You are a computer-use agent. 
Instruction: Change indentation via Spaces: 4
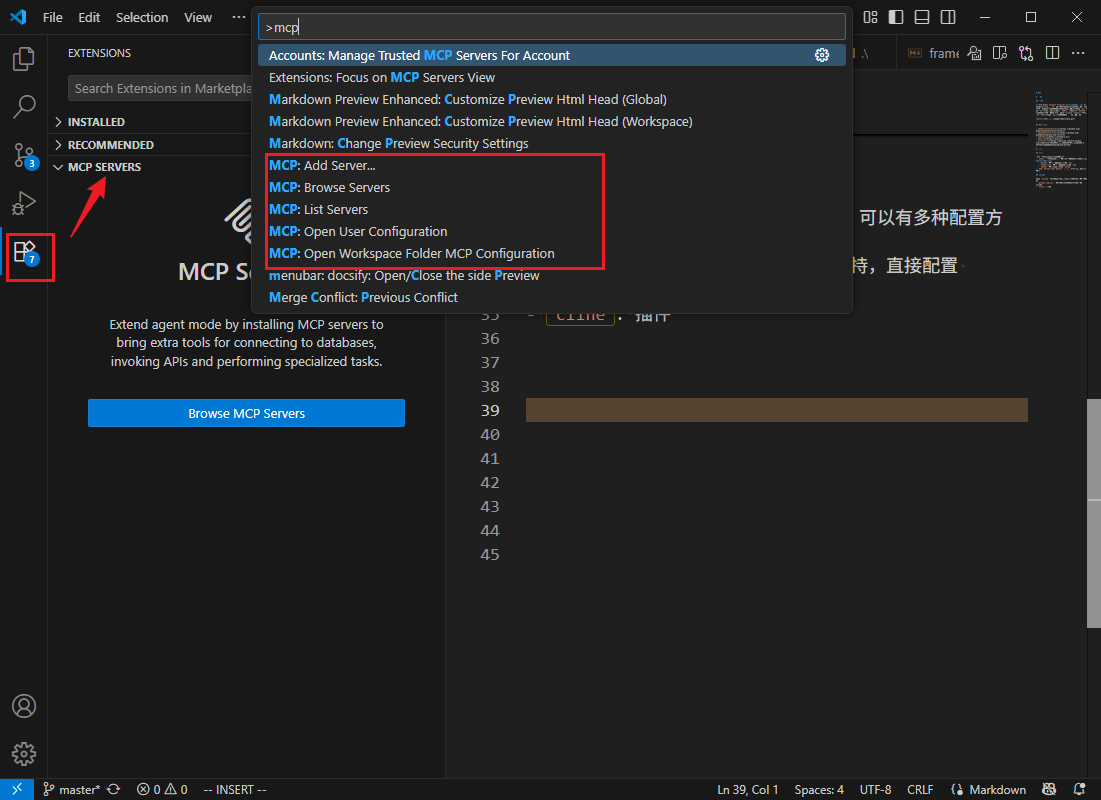click(x=819, y=789)
